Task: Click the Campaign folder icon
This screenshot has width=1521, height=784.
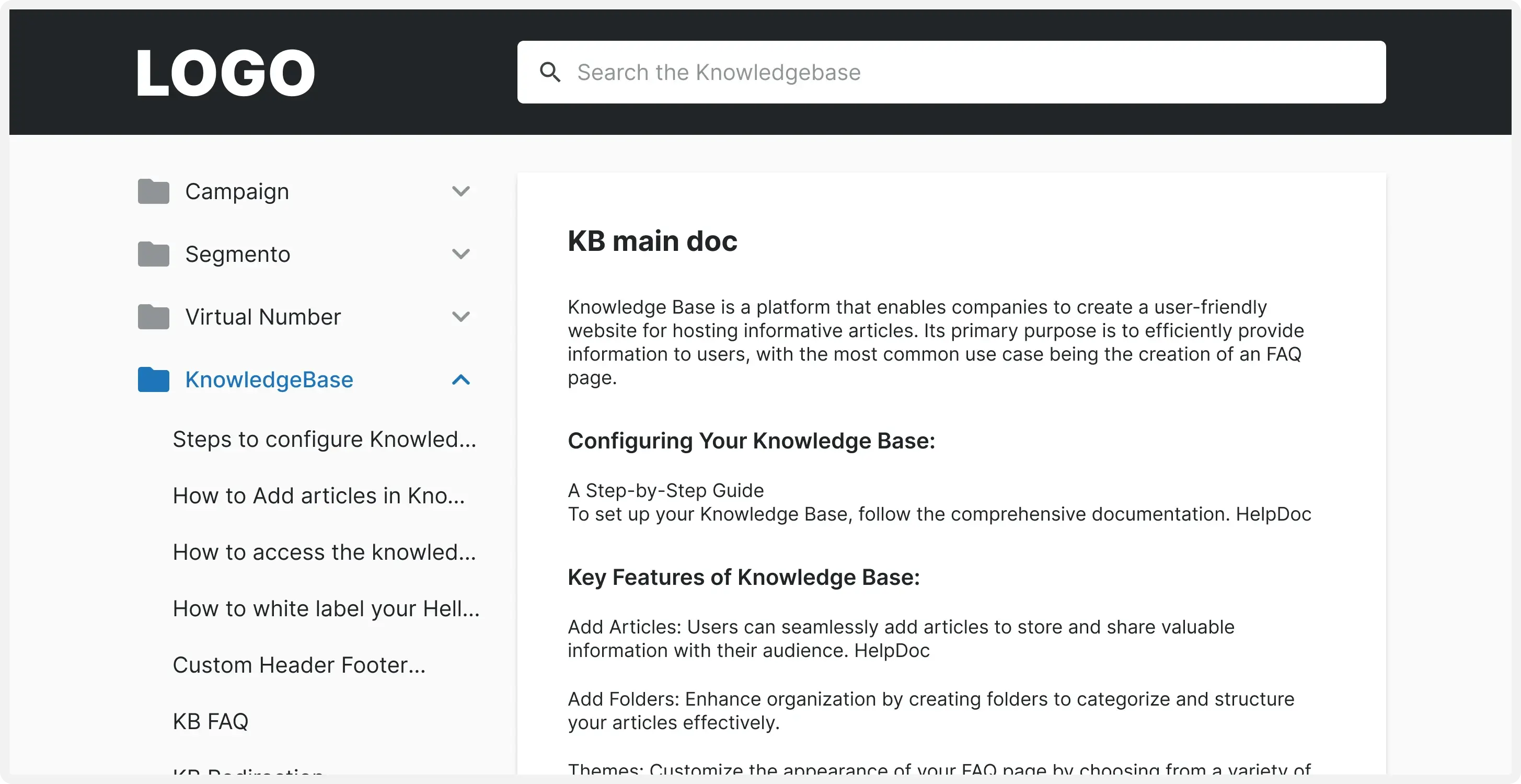Action: [x=154, y=191]
